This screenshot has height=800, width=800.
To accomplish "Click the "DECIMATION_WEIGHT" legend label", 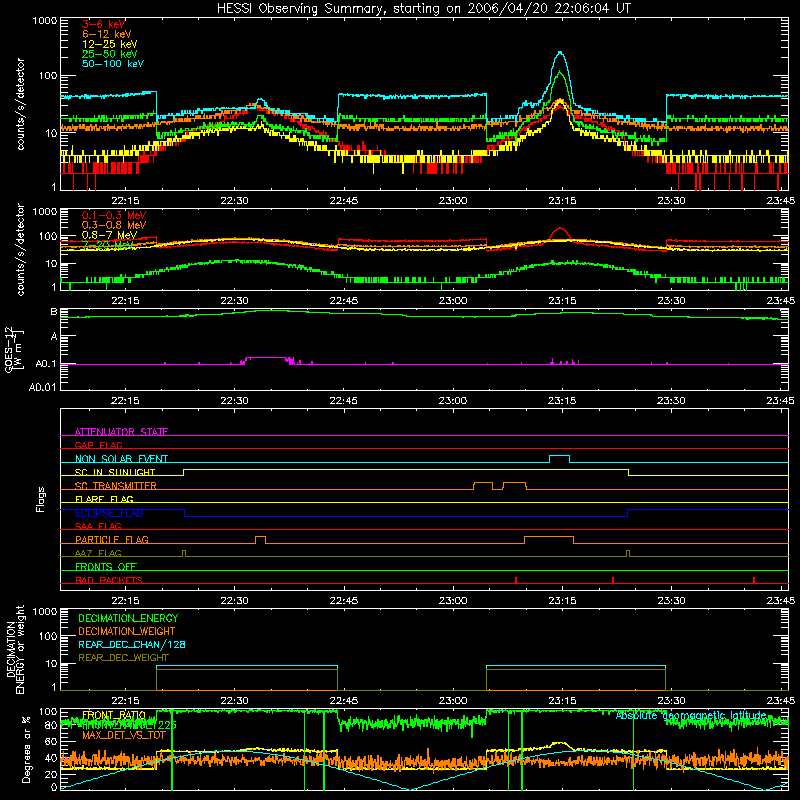I will 127,631.
